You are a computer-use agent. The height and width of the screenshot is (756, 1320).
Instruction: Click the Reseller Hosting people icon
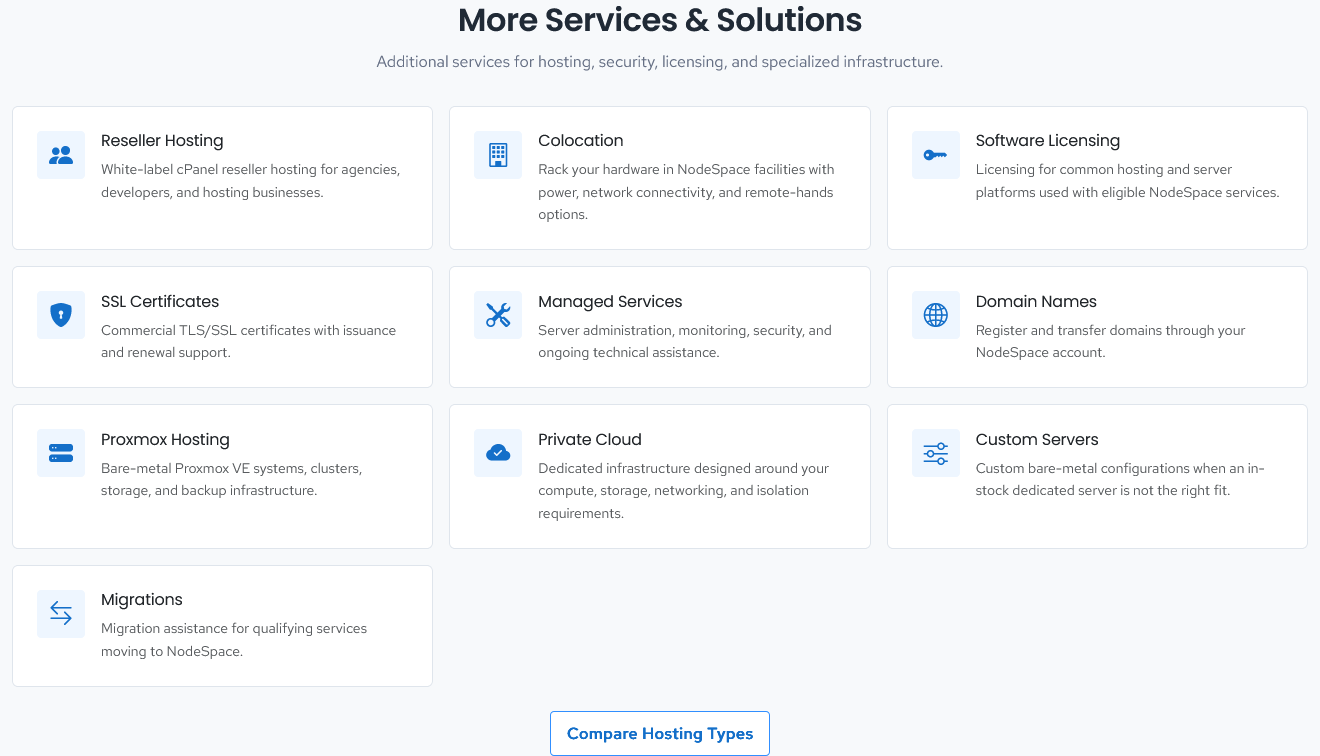pyautogui.click(x=61, y=155)
